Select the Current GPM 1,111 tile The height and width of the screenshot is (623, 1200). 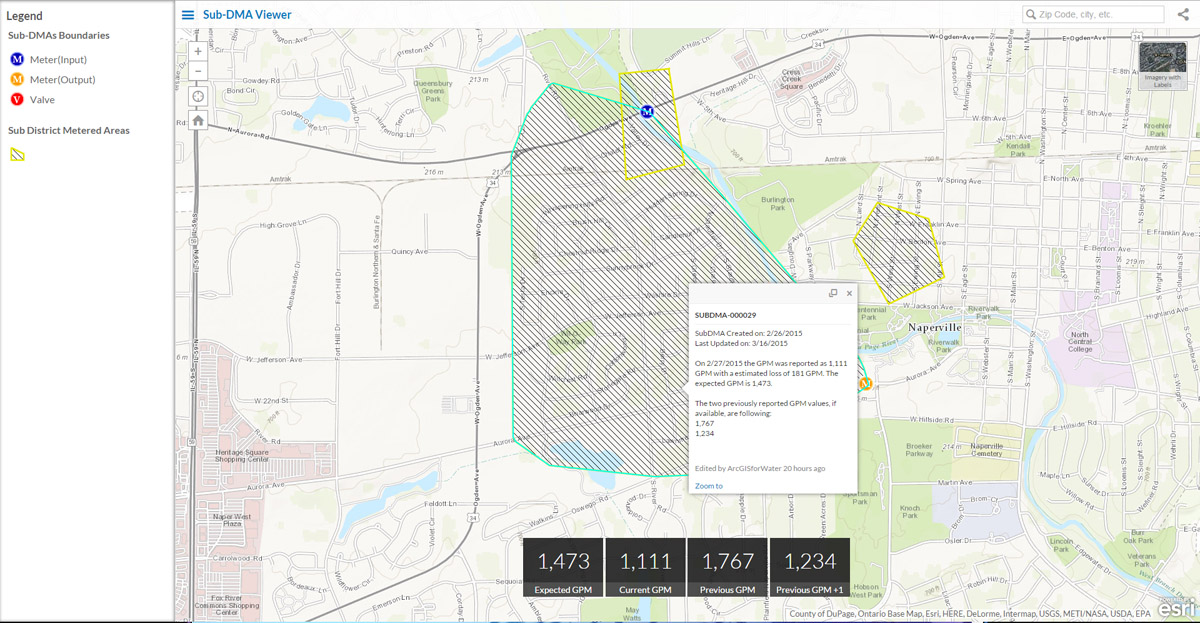pyautogui.click(x=645, y=568)
